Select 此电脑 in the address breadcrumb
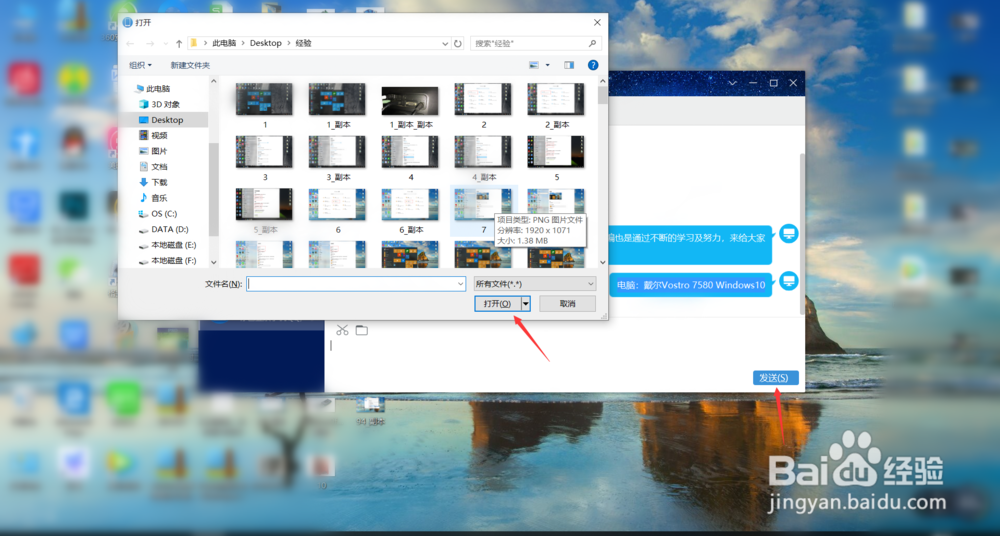 (x=224, y=43)
